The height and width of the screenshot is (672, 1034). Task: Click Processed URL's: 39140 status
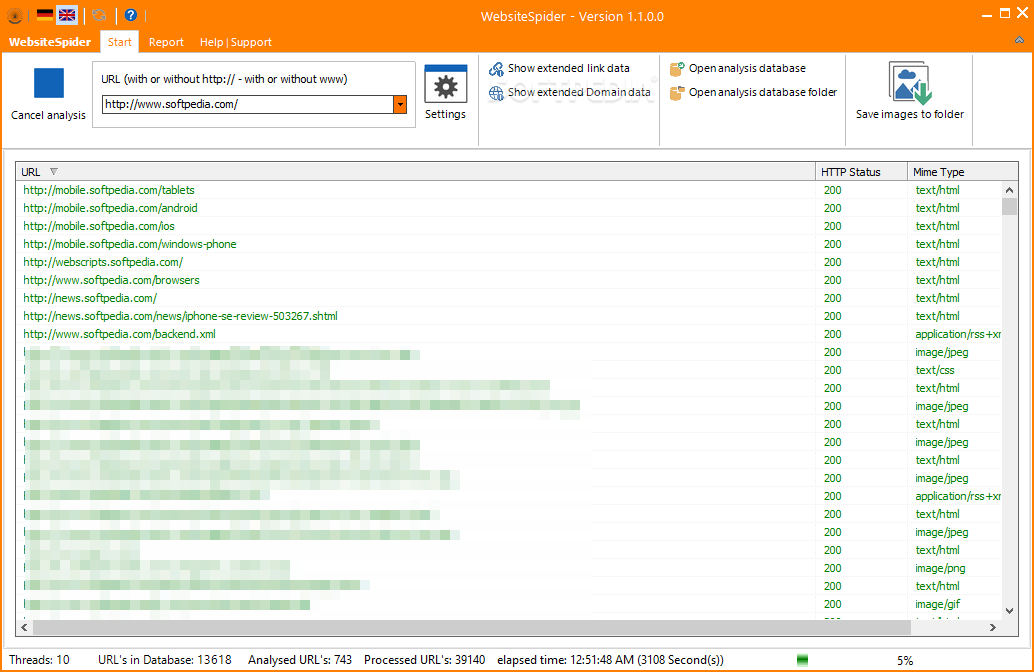[x=425, y=660]
